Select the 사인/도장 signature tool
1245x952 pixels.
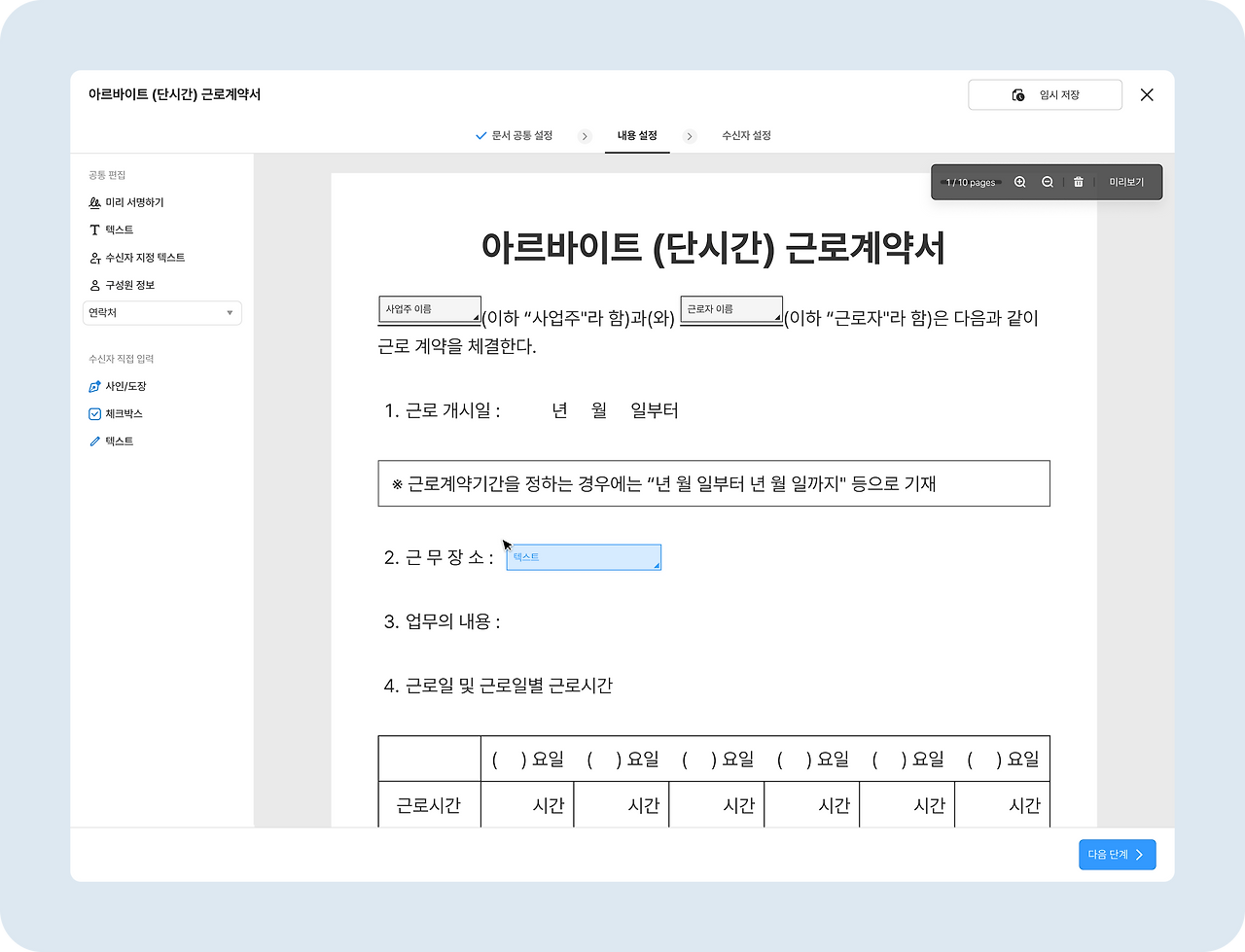click(x=118, y=386)
